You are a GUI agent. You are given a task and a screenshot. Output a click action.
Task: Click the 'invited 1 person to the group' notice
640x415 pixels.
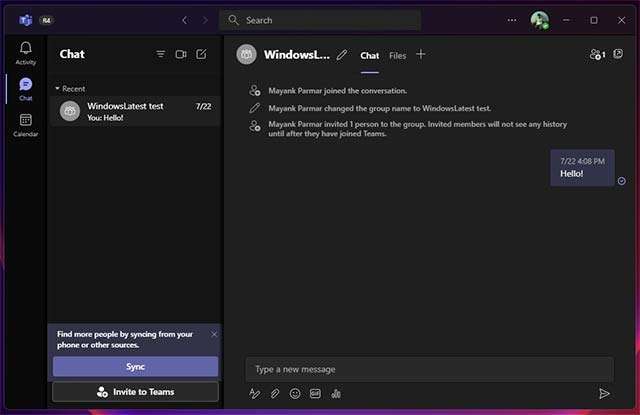pyautogui.click(x=418, y=129)
